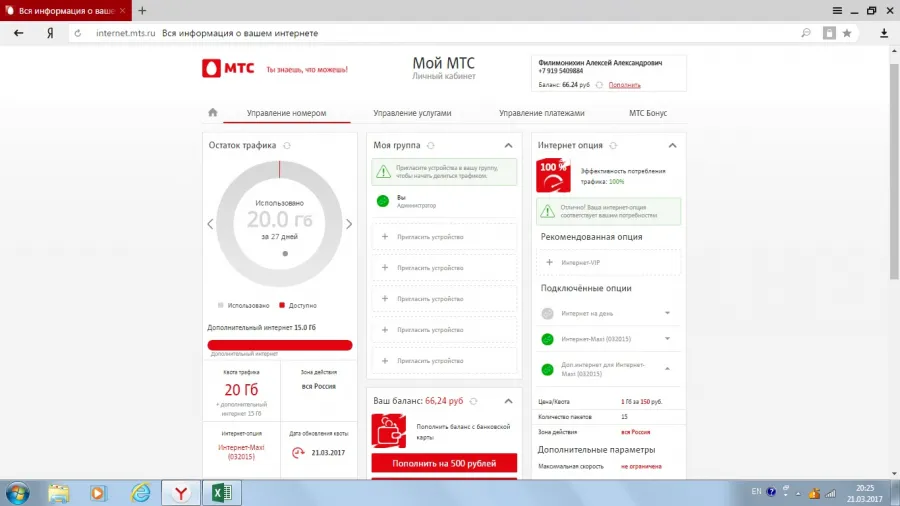Click the Yandex Я button
Screen dimensions: 900x506
click(51, 33)
